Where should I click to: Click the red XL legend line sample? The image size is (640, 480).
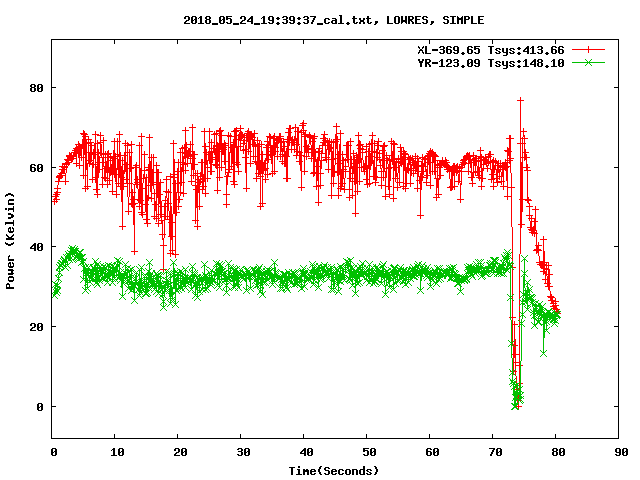pos(588,50)
